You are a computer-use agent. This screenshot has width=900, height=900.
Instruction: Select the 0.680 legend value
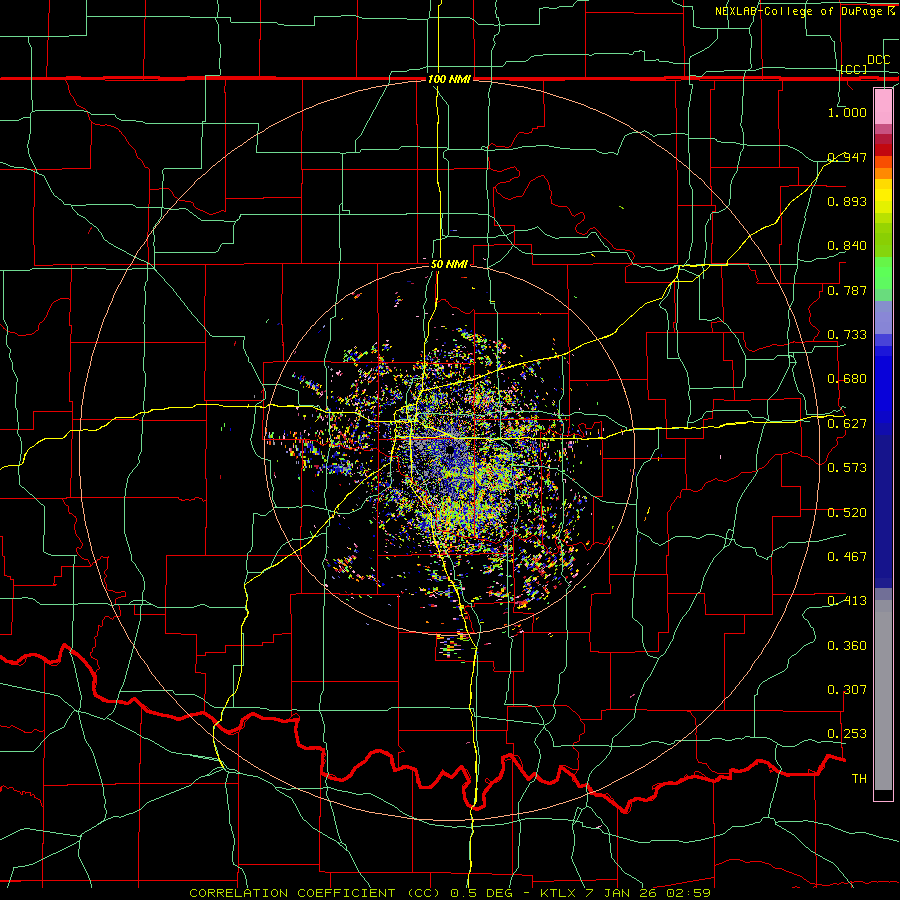[x=847, y=379]
